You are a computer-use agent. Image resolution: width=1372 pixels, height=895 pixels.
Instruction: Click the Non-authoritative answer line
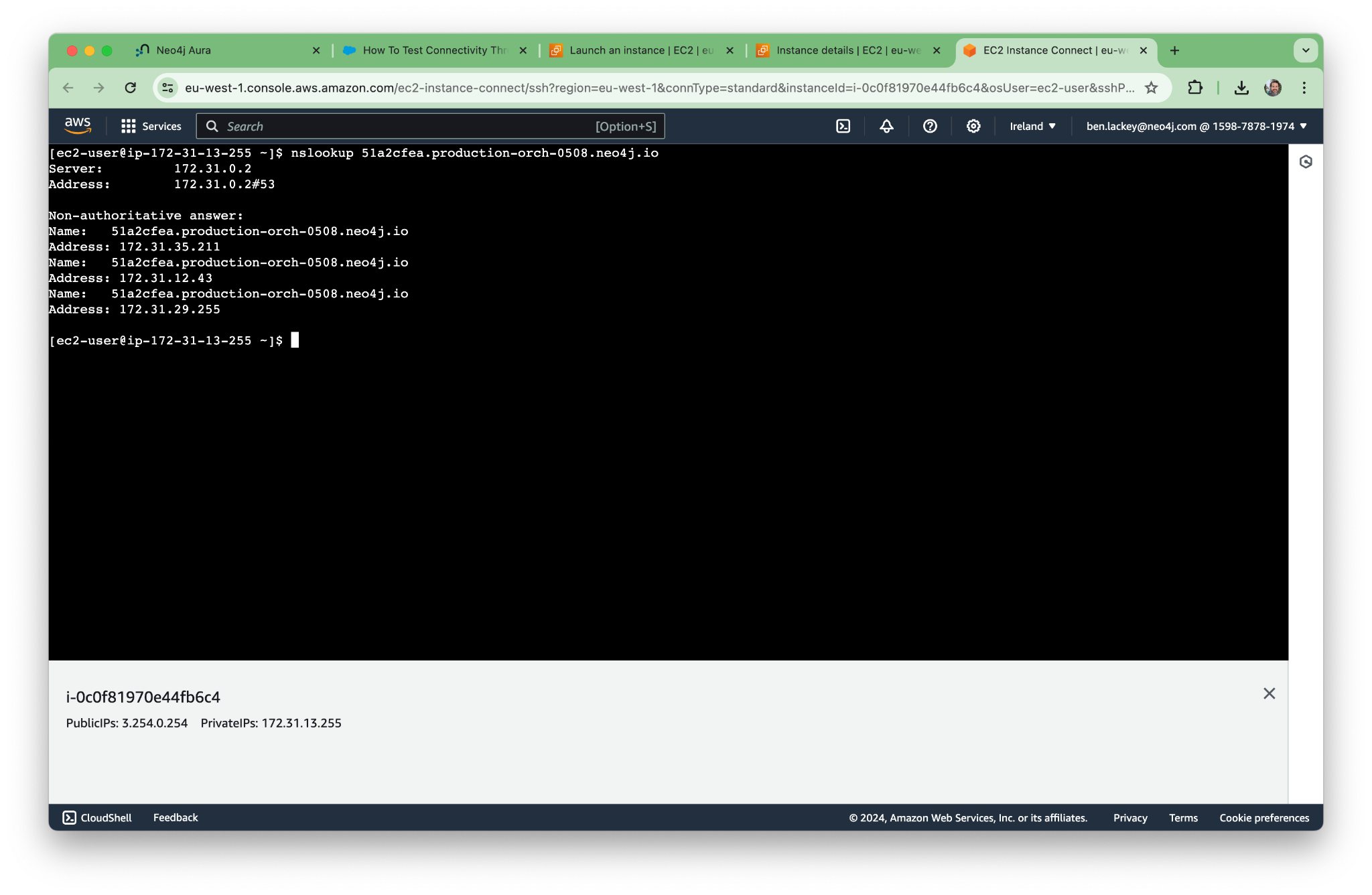pyautogui.click(x=146, y=216)
